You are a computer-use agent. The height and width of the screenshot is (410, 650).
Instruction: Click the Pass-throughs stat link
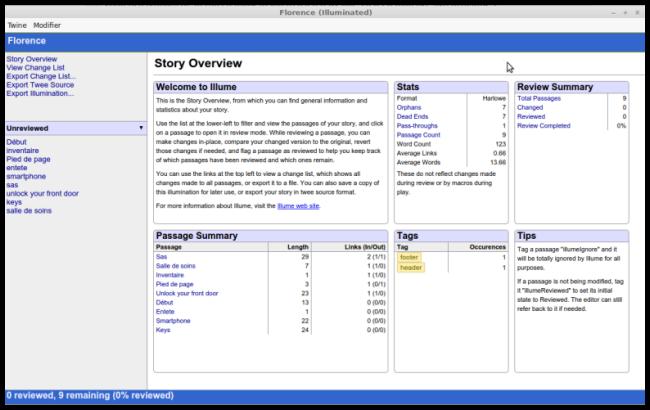tap(417, 126)
